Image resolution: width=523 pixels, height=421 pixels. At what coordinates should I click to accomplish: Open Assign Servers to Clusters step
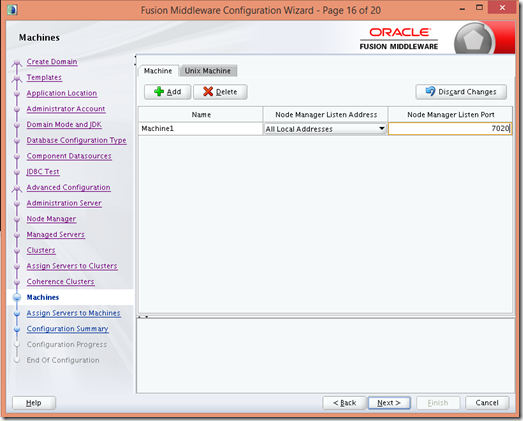tap(72, 266)
